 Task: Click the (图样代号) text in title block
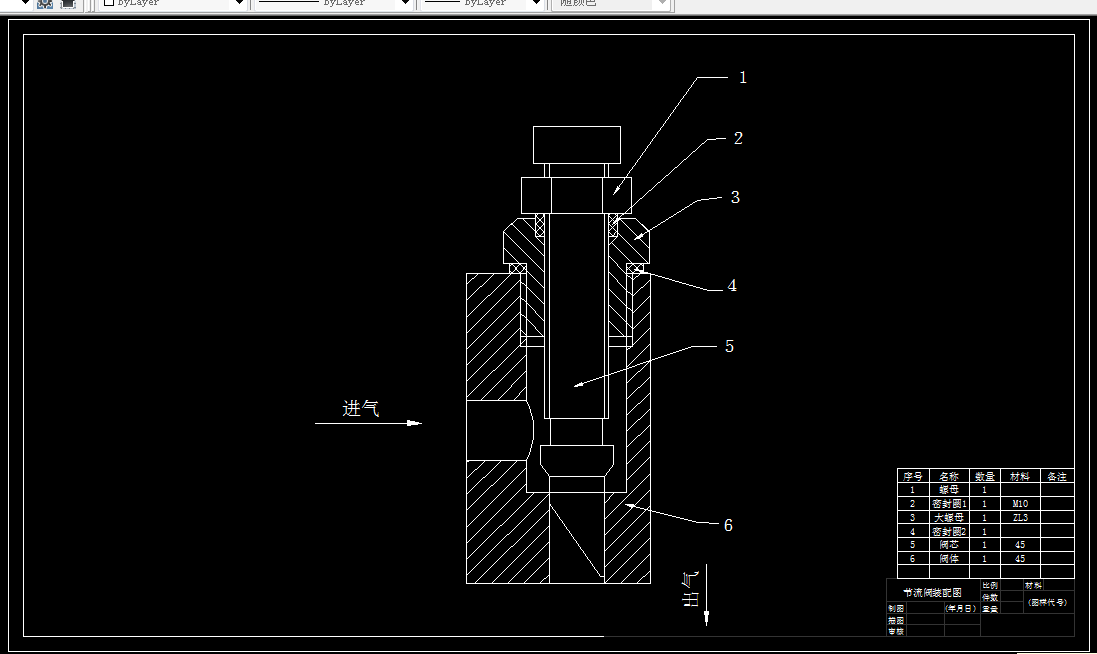[x=1048, y=602]
